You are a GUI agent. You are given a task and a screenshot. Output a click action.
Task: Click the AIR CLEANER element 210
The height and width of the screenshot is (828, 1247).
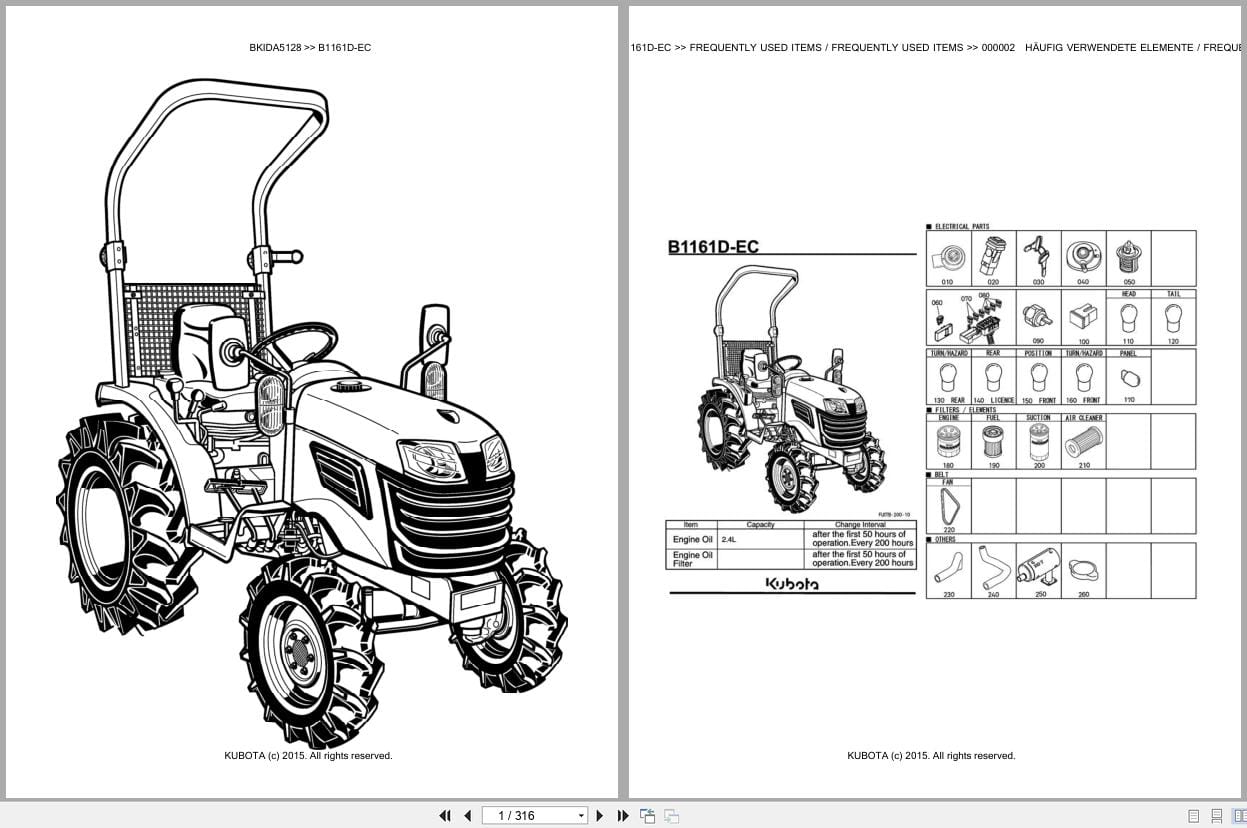pos(1084,441)
